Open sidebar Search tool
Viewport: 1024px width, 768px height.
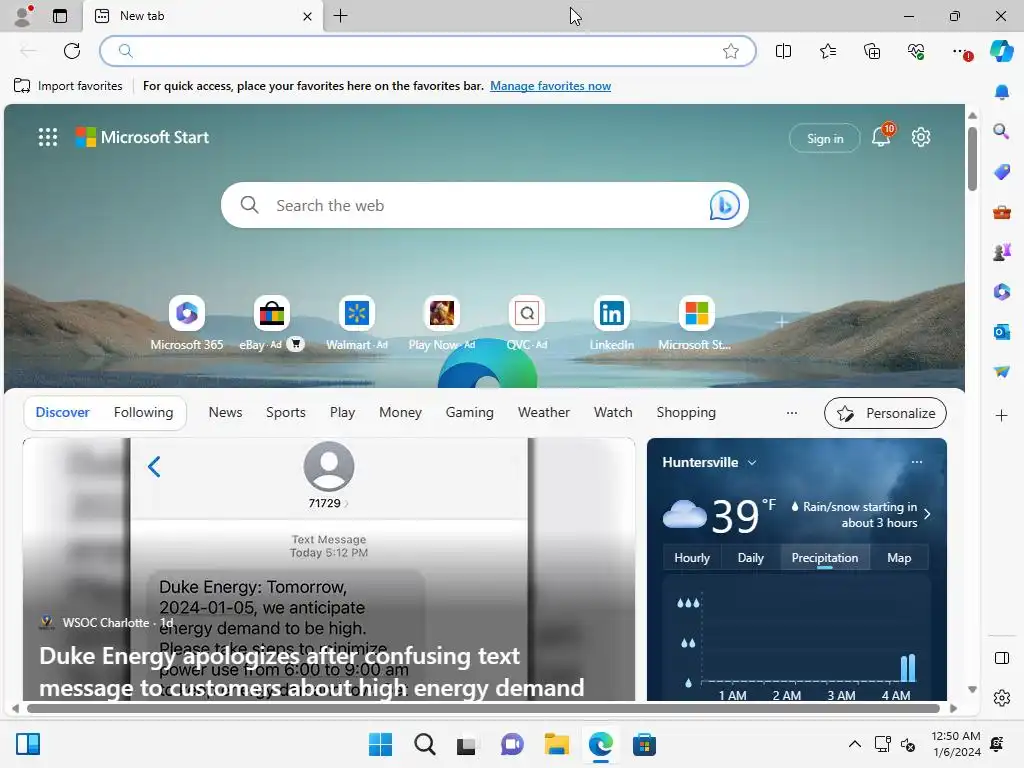[x=1002, y=132]
